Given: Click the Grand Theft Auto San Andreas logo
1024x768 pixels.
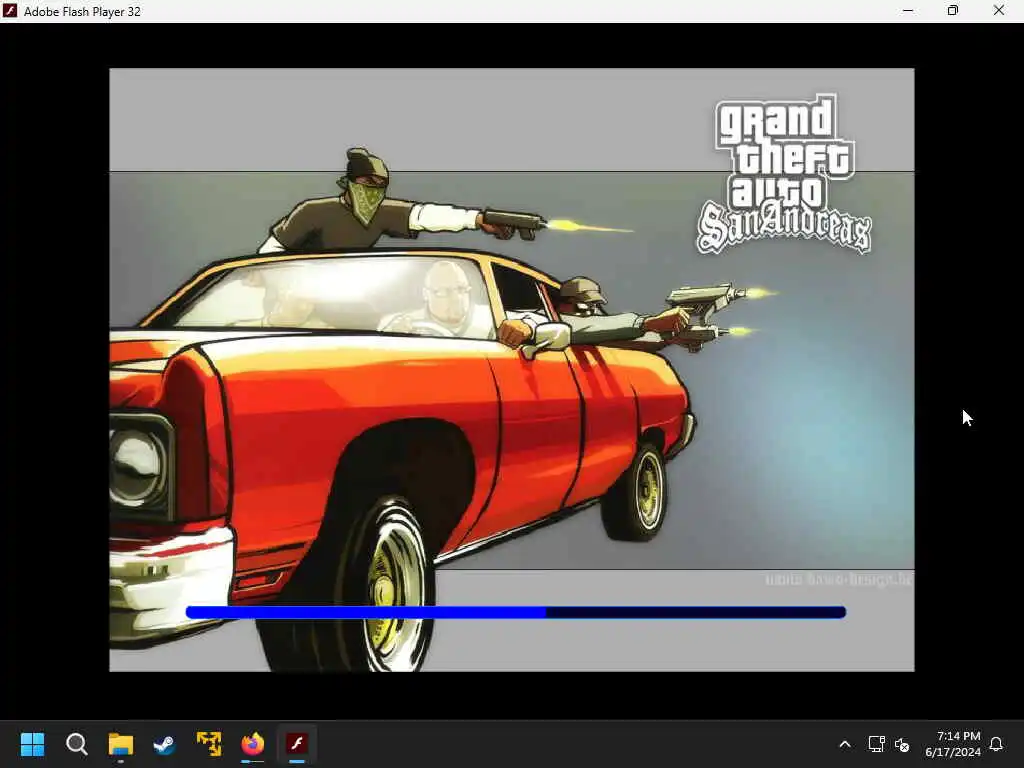Looking at the screenshot, I should (x=784, y=174).
